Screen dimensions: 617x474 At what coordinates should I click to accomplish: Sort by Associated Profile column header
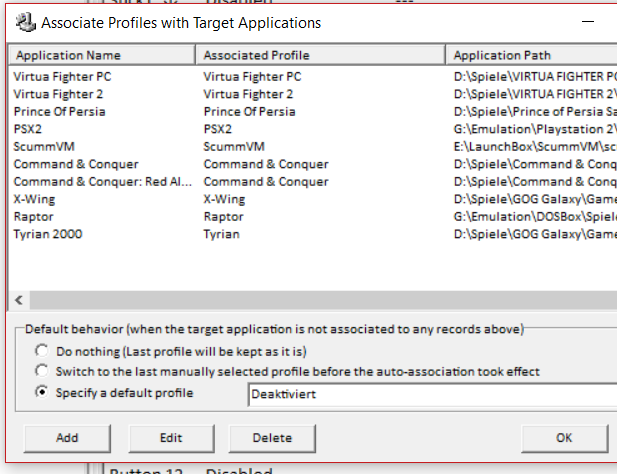tap(320, 55)
